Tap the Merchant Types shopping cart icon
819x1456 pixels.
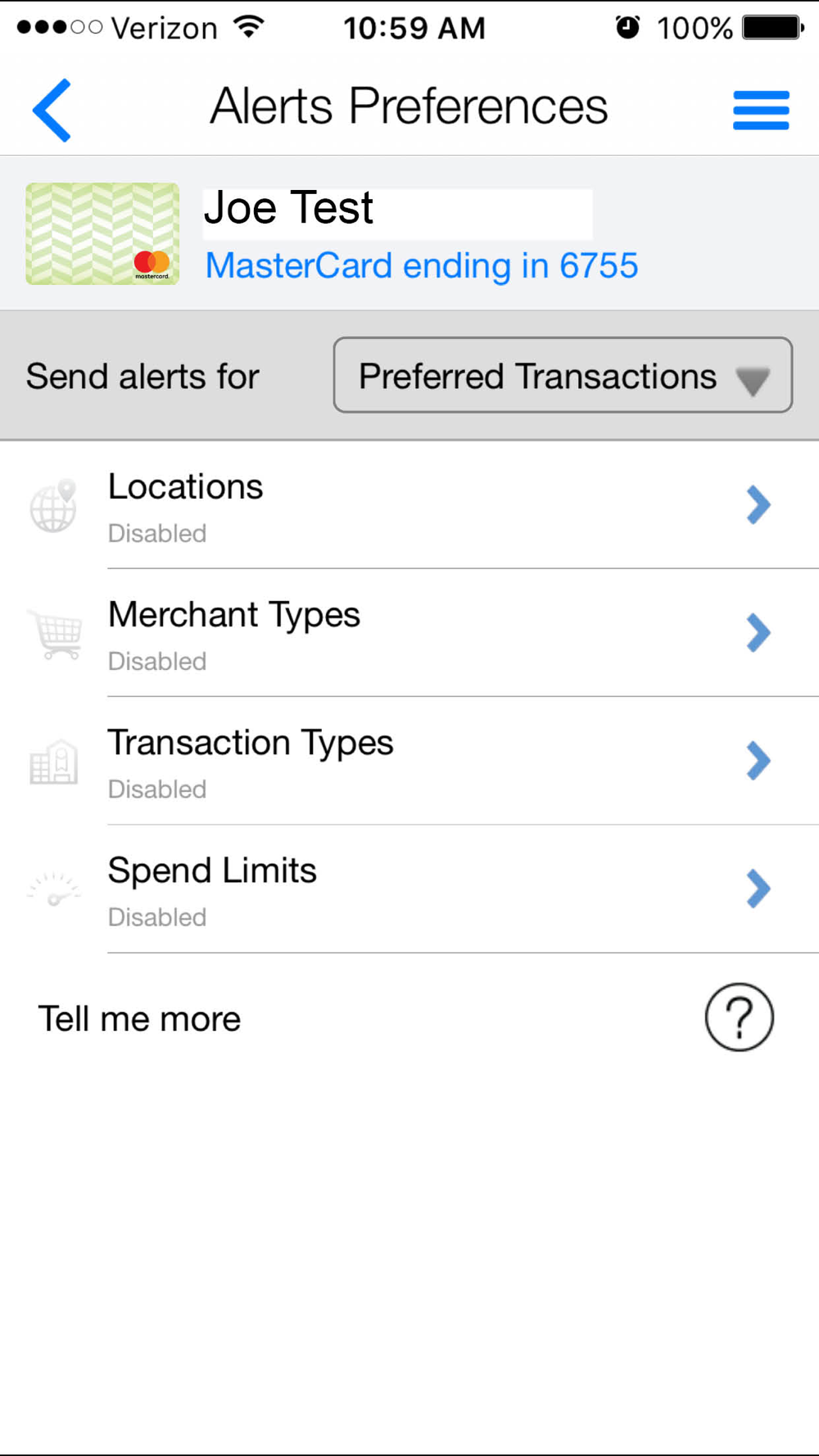pos(56,634)
